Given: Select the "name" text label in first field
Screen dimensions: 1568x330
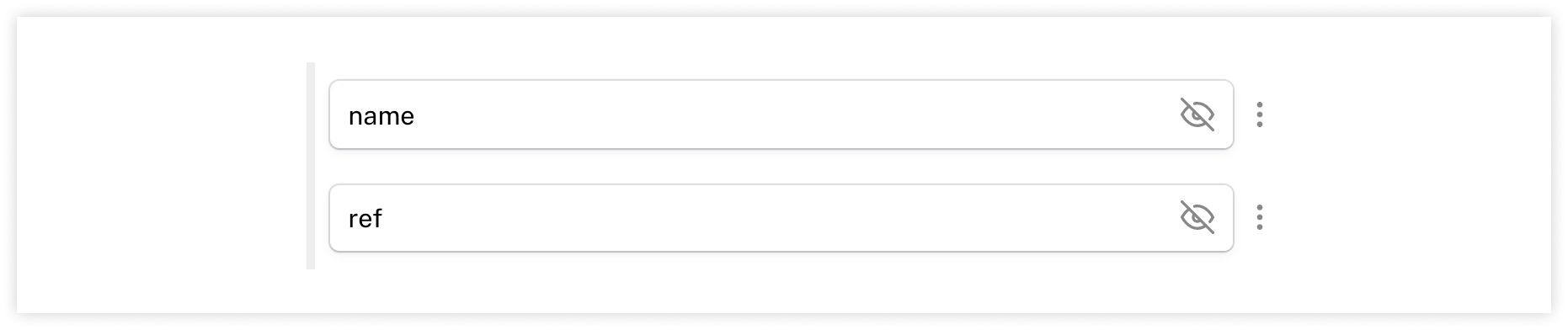Looking at the screenshot, I should pos(381,116).
